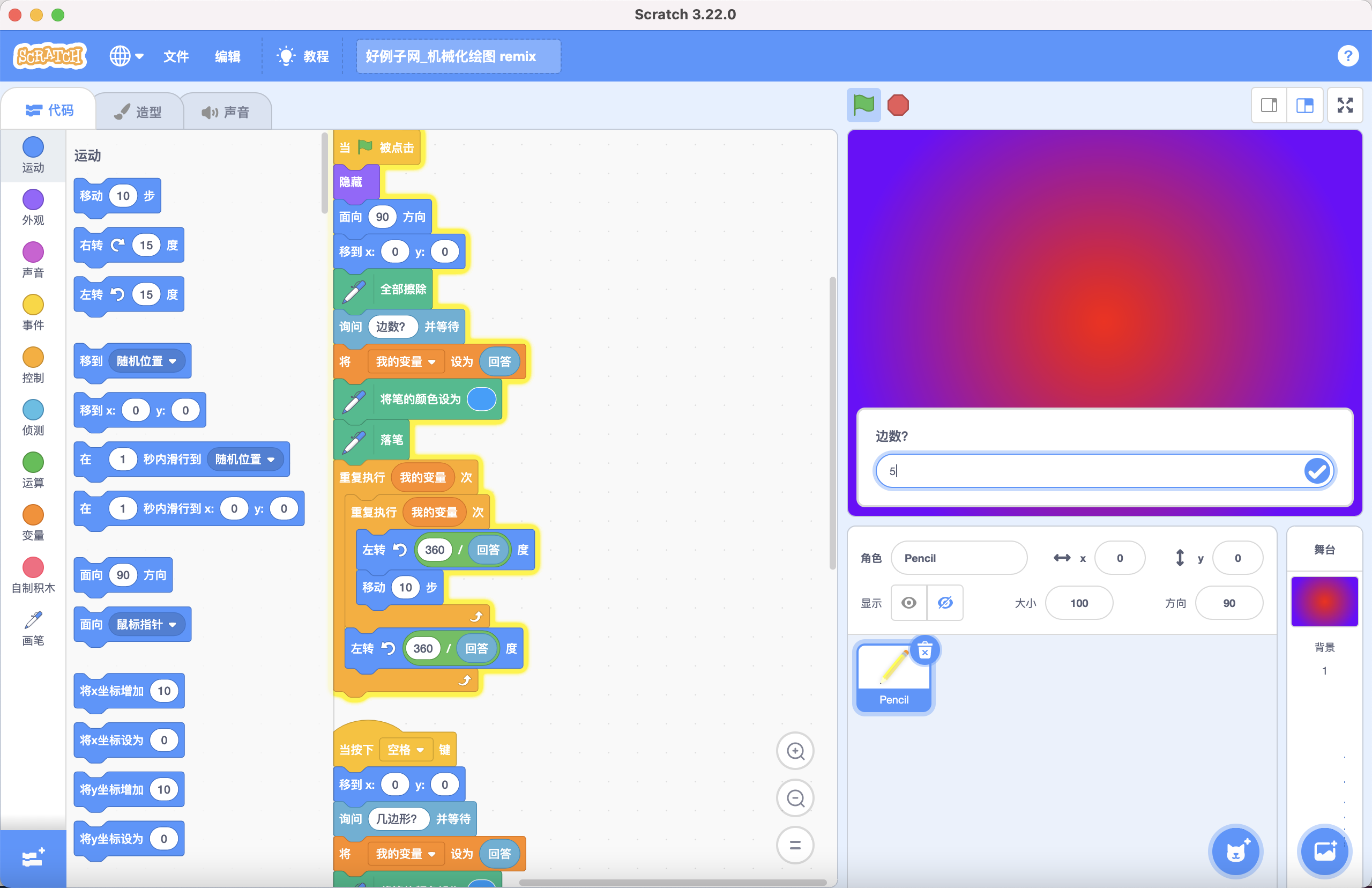Screen dimensions: 1372x888
Task: Select the 控制 block category
Action: click(33, 365)
